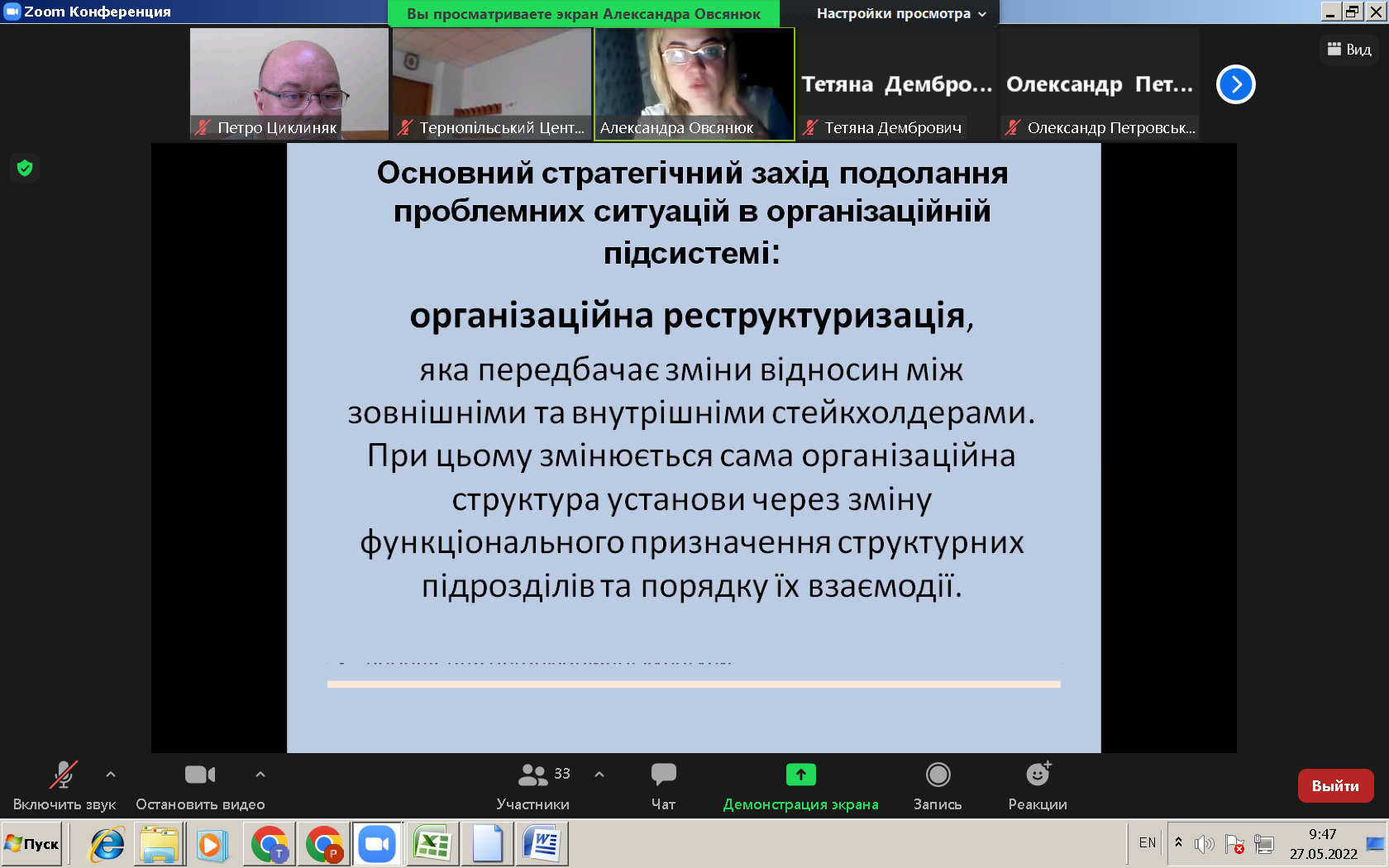The image size is (1389, 868).
Task: Open the Reactions smiley icon
Action: coord(1037,775)
